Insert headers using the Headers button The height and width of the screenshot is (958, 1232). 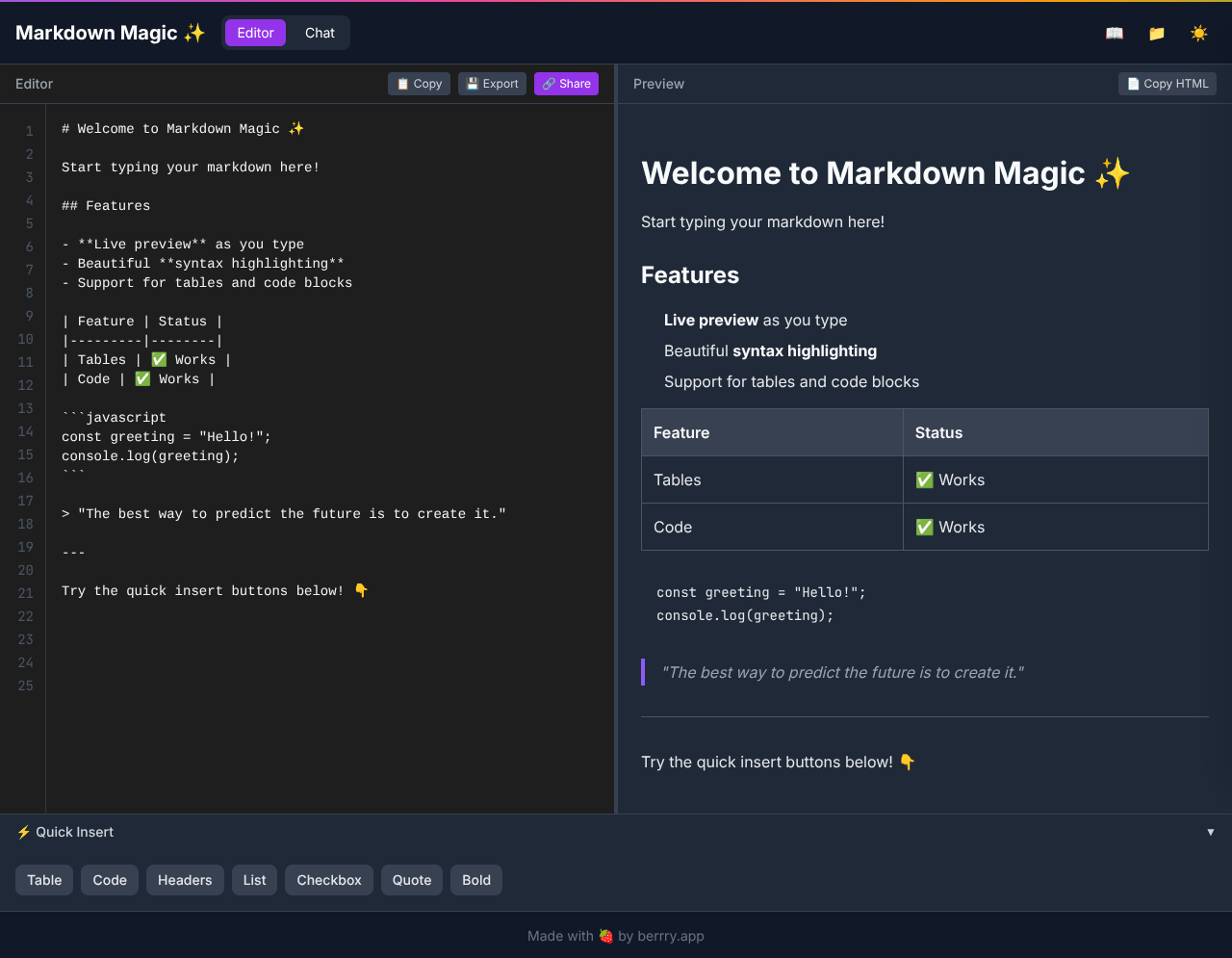185,879
